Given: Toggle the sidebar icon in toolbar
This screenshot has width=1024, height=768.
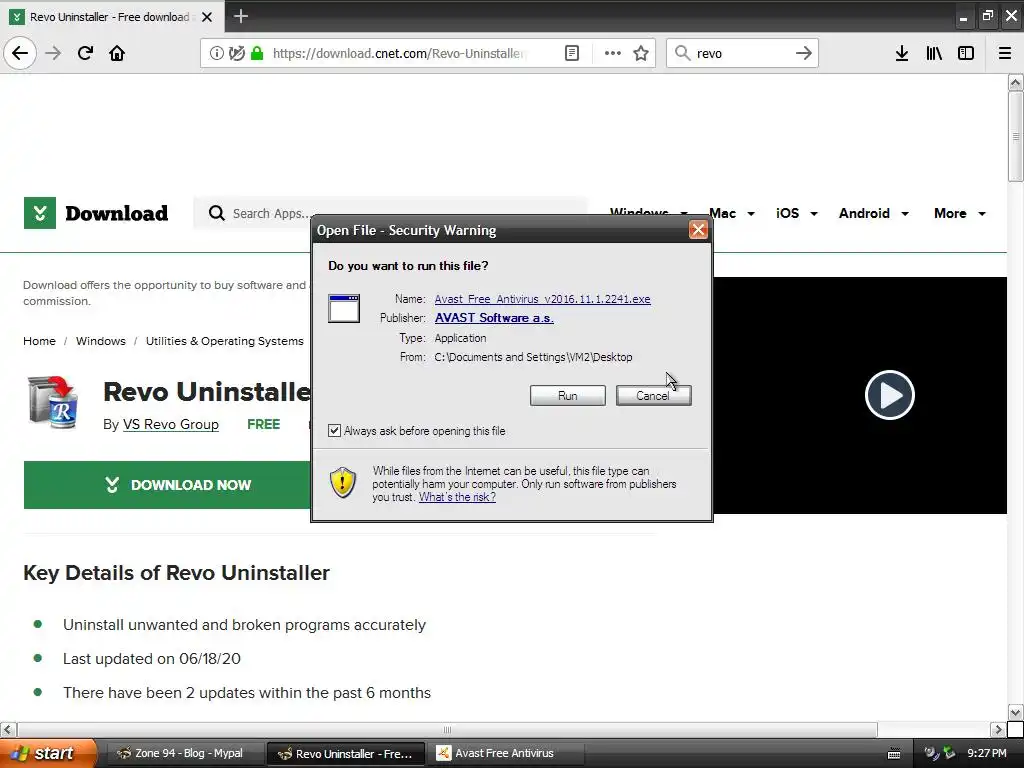Looking at the screenshot, I should pos(966,53).
